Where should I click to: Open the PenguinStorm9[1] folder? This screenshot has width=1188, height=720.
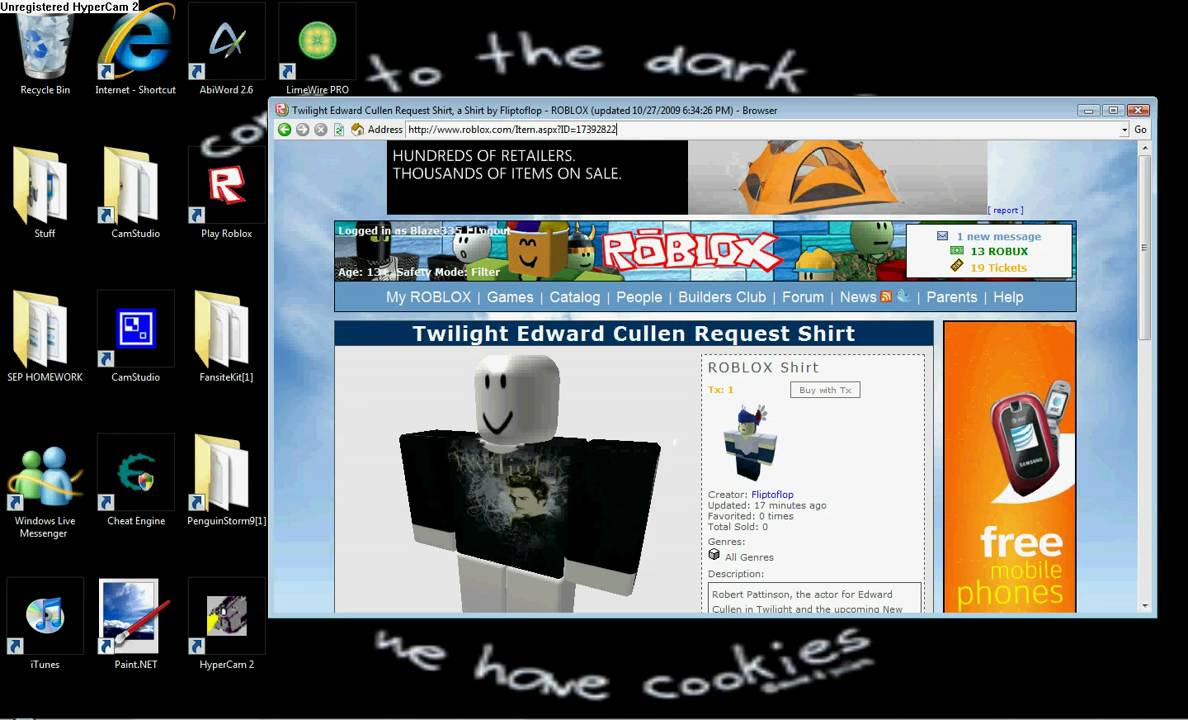click(x=227, y=481)
